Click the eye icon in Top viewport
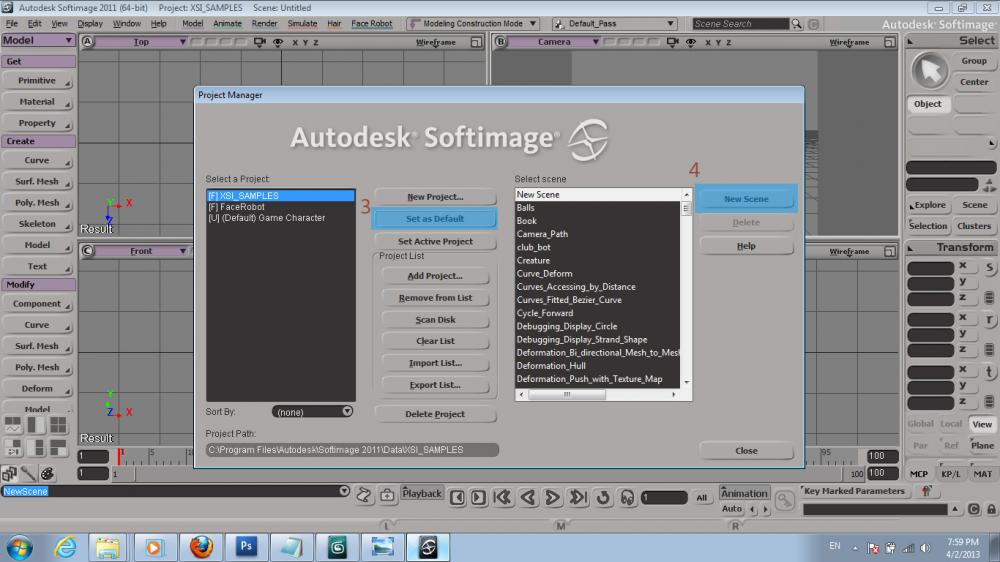The image size is (1000, 562). pos(277,42)
